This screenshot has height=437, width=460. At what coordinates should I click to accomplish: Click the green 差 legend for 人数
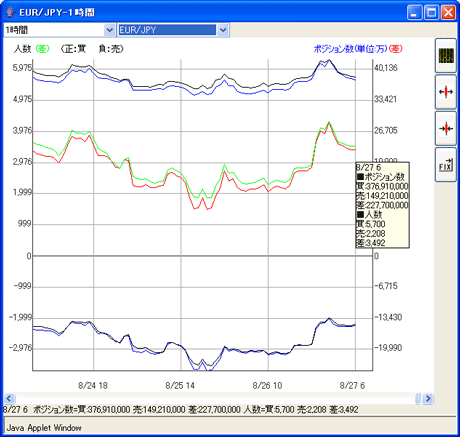point(42,49)
